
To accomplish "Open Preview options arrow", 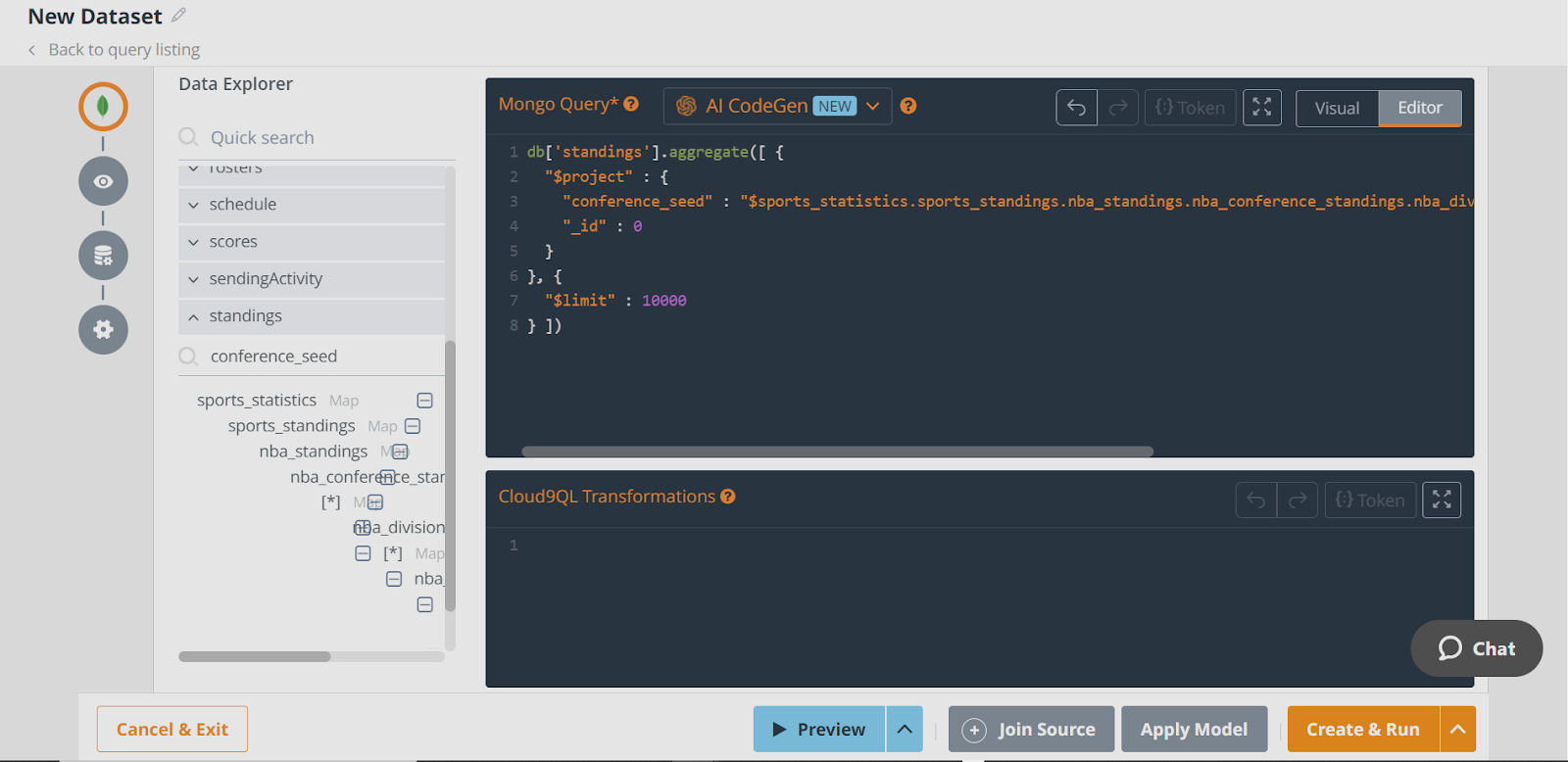I will pos(905,730).
